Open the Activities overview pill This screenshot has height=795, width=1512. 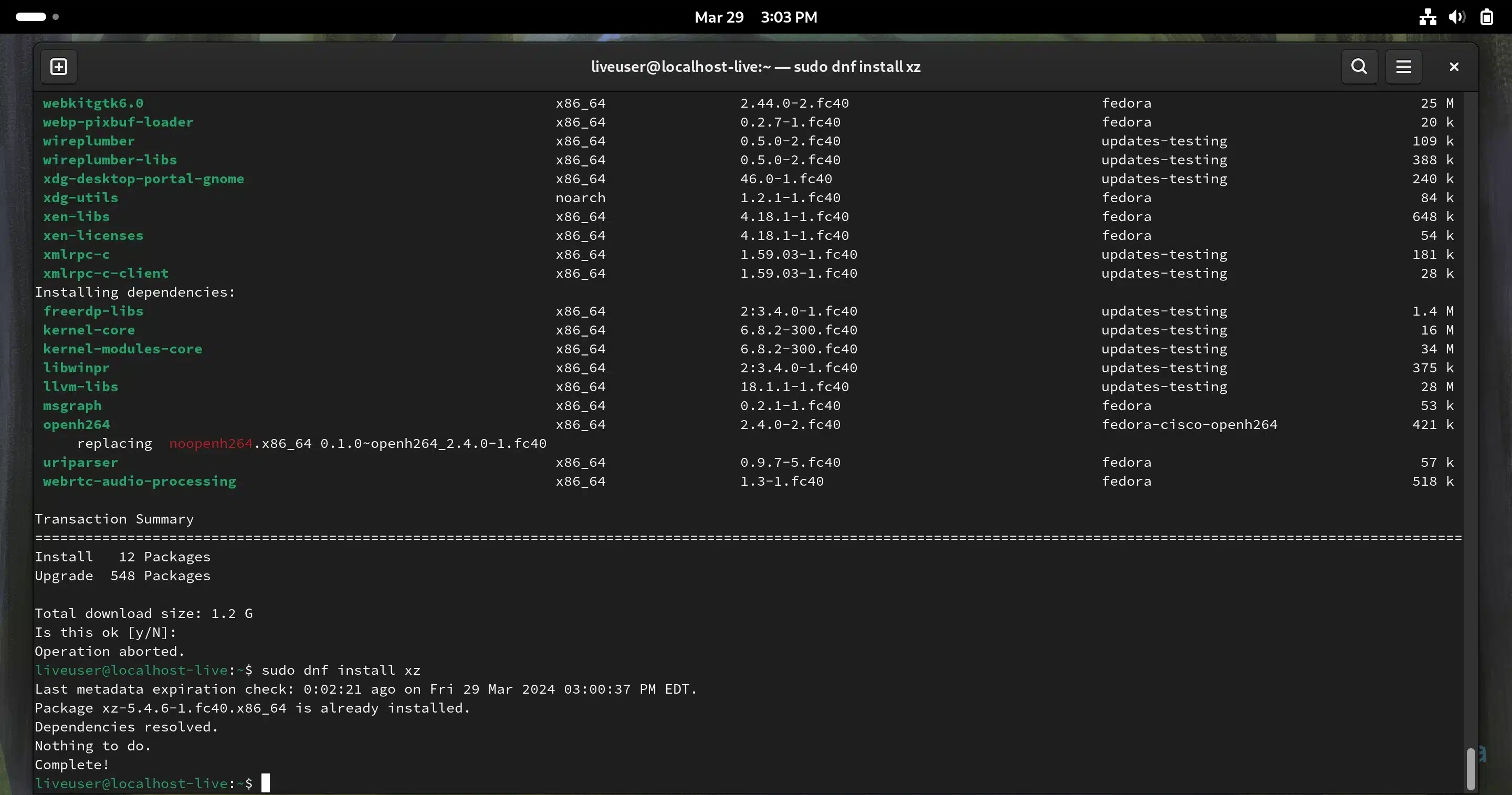tap(31, 17)
